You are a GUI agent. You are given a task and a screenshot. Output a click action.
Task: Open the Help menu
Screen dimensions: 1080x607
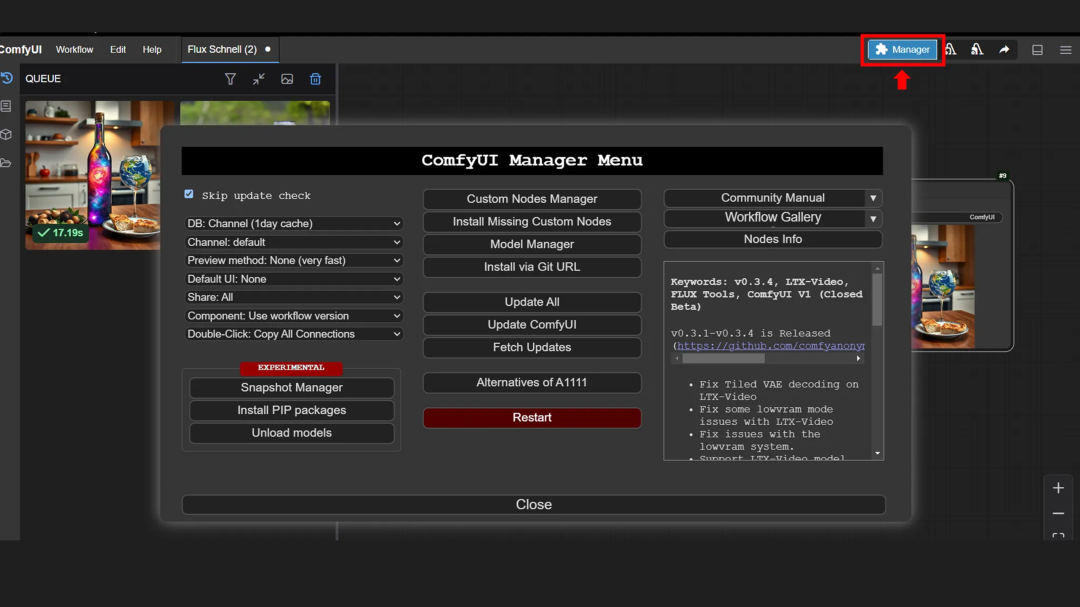pyautogui.click(x=152, y=50)
